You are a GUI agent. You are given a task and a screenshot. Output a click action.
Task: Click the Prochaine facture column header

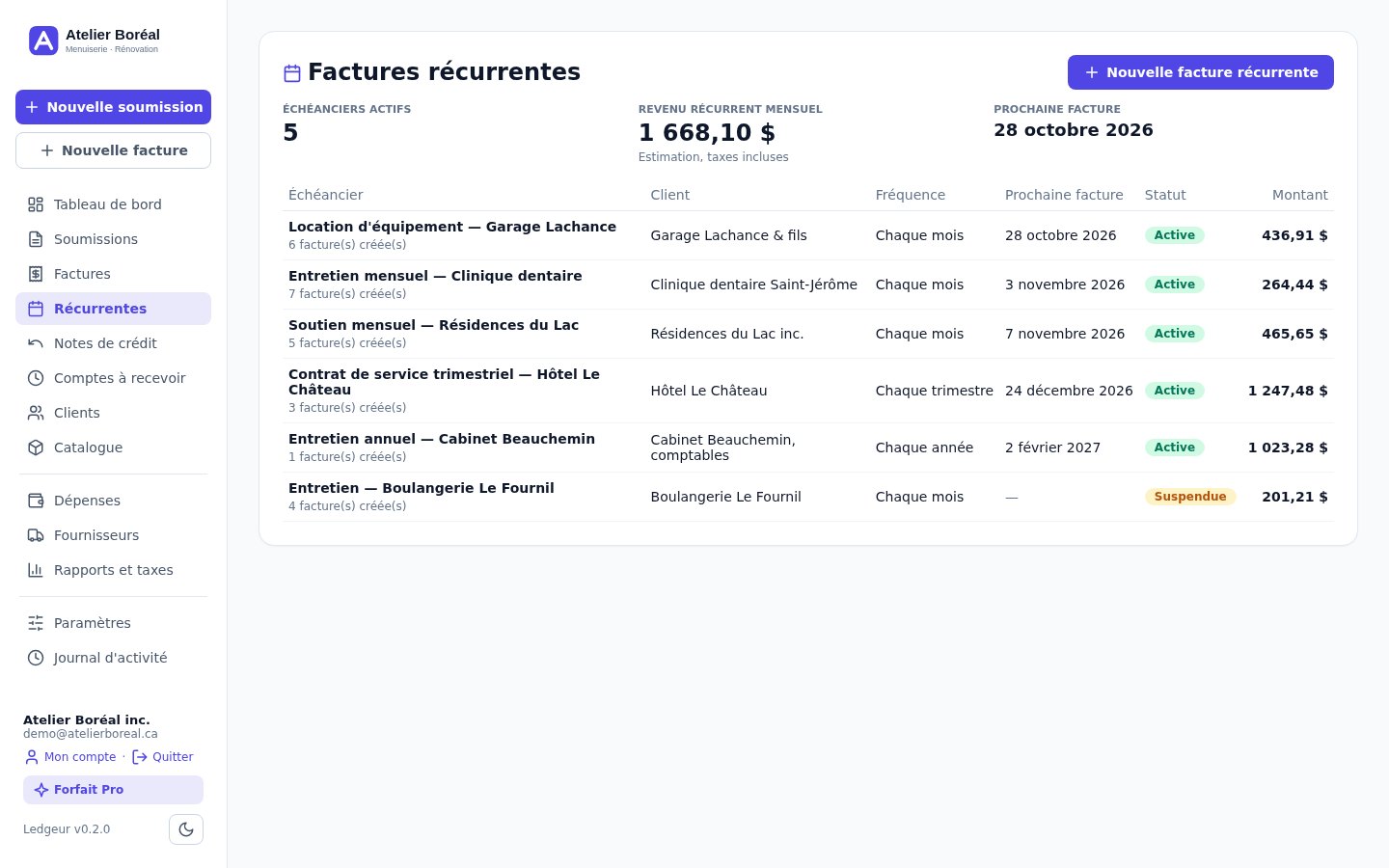pos(1064,195)
